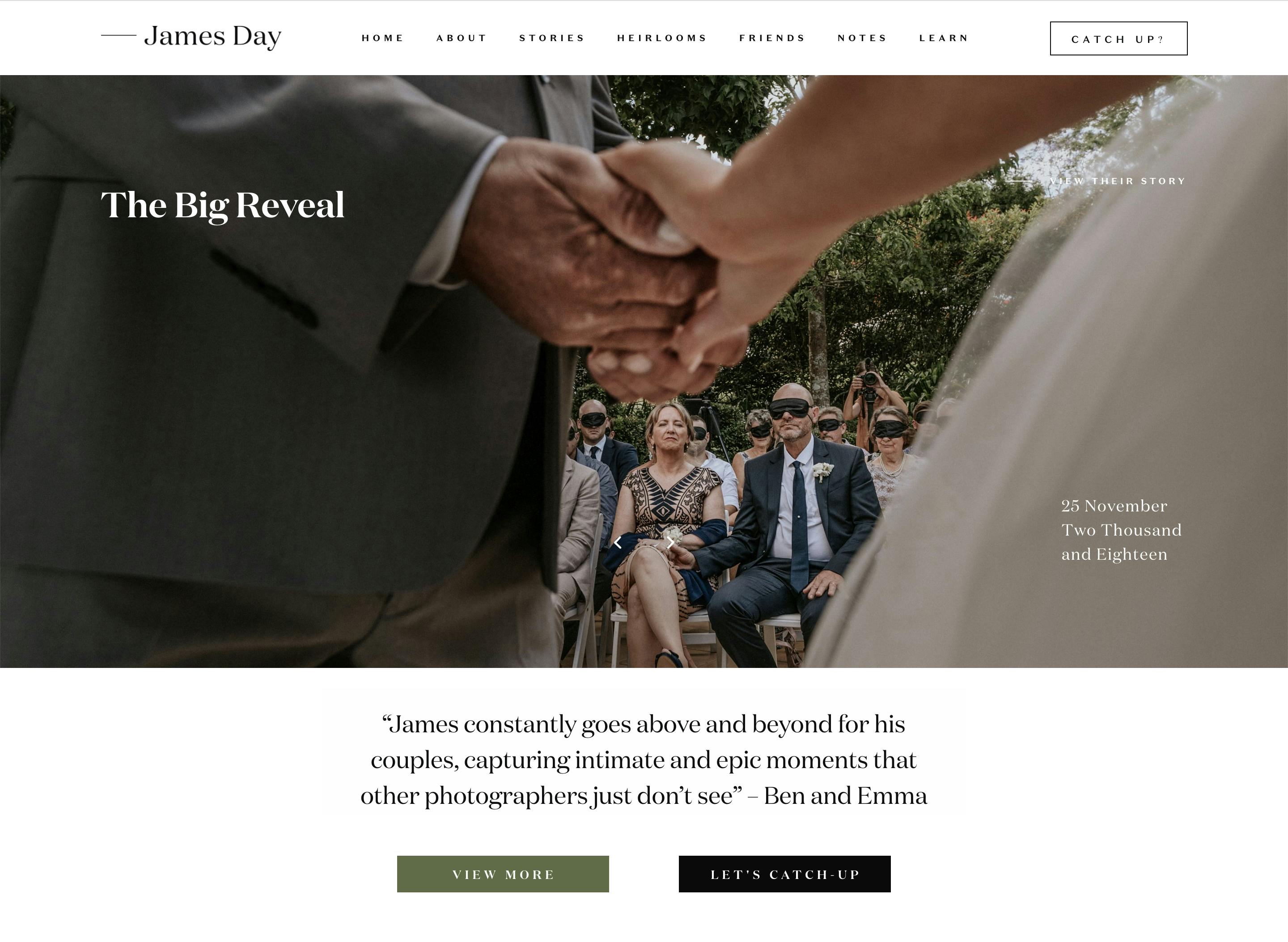
Task: Click the HOME navigation menu item
Action: coord(382,37)
